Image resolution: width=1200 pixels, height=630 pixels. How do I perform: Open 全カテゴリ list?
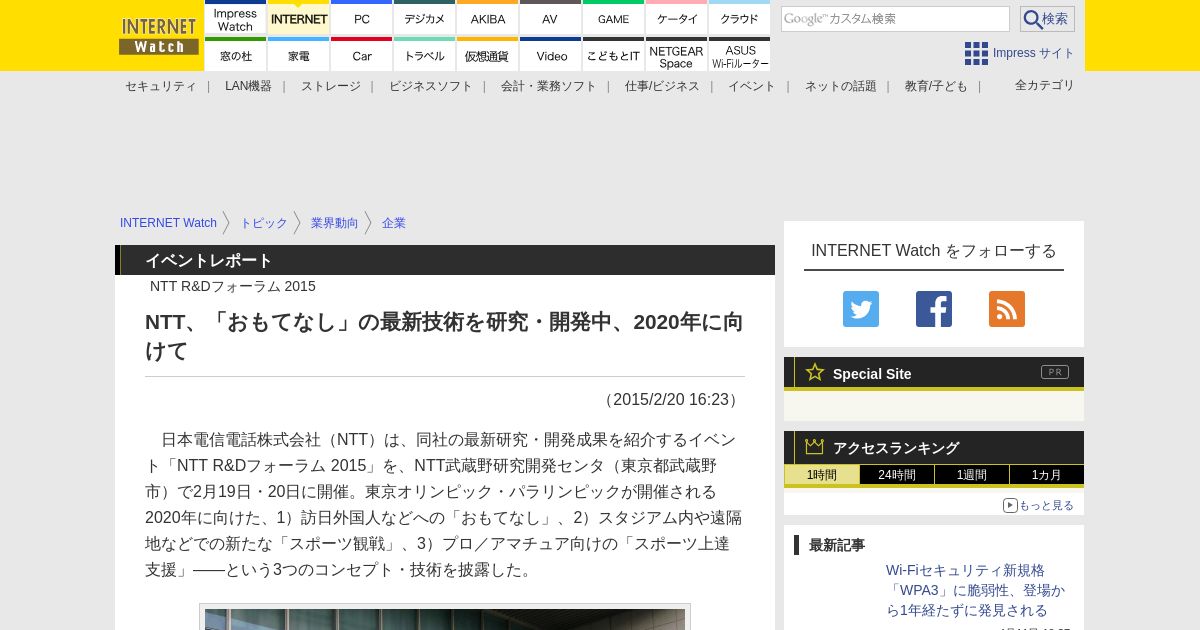tap(1045, 85)
